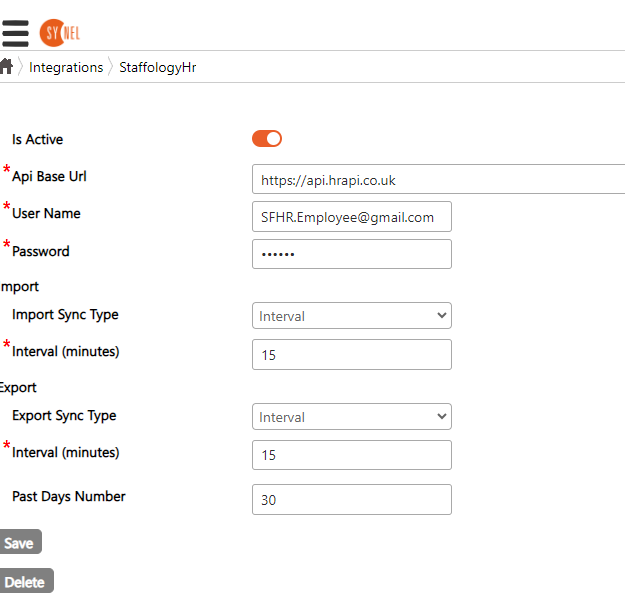
Task: Click the Past Days Number label
Action: point(69,496)
